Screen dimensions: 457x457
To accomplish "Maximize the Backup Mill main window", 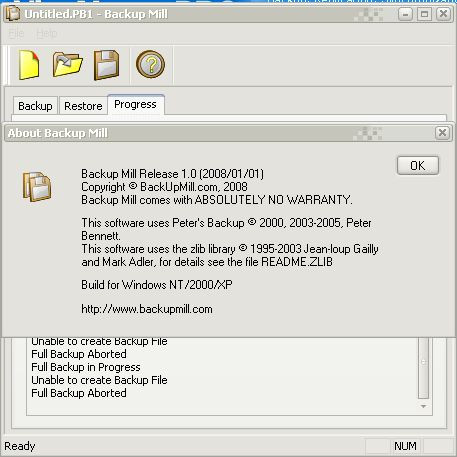I will click(424, 14).
